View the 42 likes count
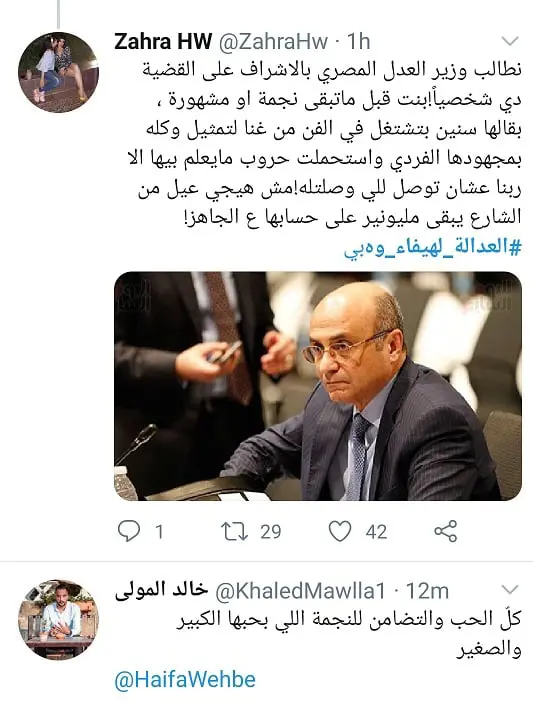The image size is (533, 710). tap(376, 532)
